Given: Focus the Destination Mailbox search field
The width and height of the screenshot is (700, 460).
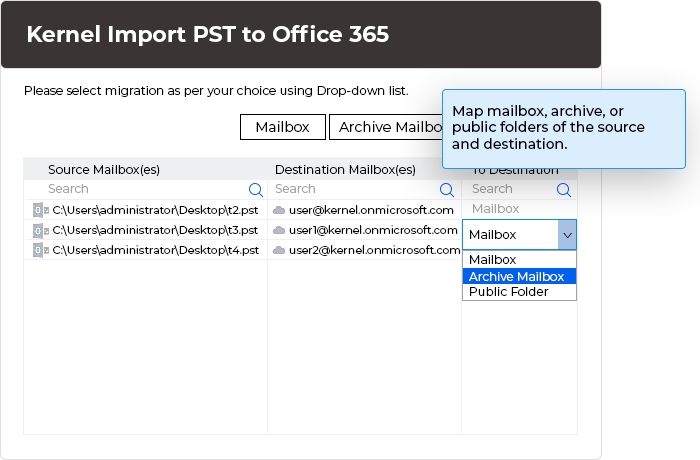Looking at the screenshot, I should tap(364, 189).
